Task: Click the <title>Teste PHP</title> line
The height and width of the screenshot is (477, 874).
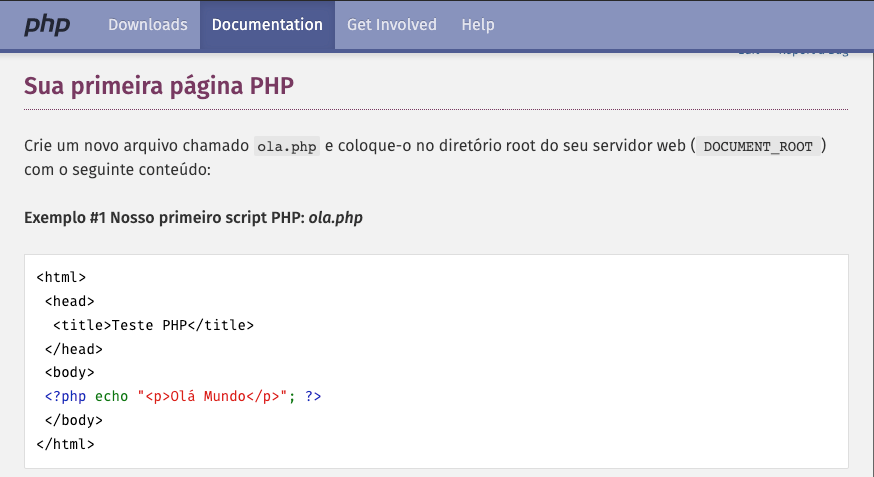Action: click(x=153, y=325)
